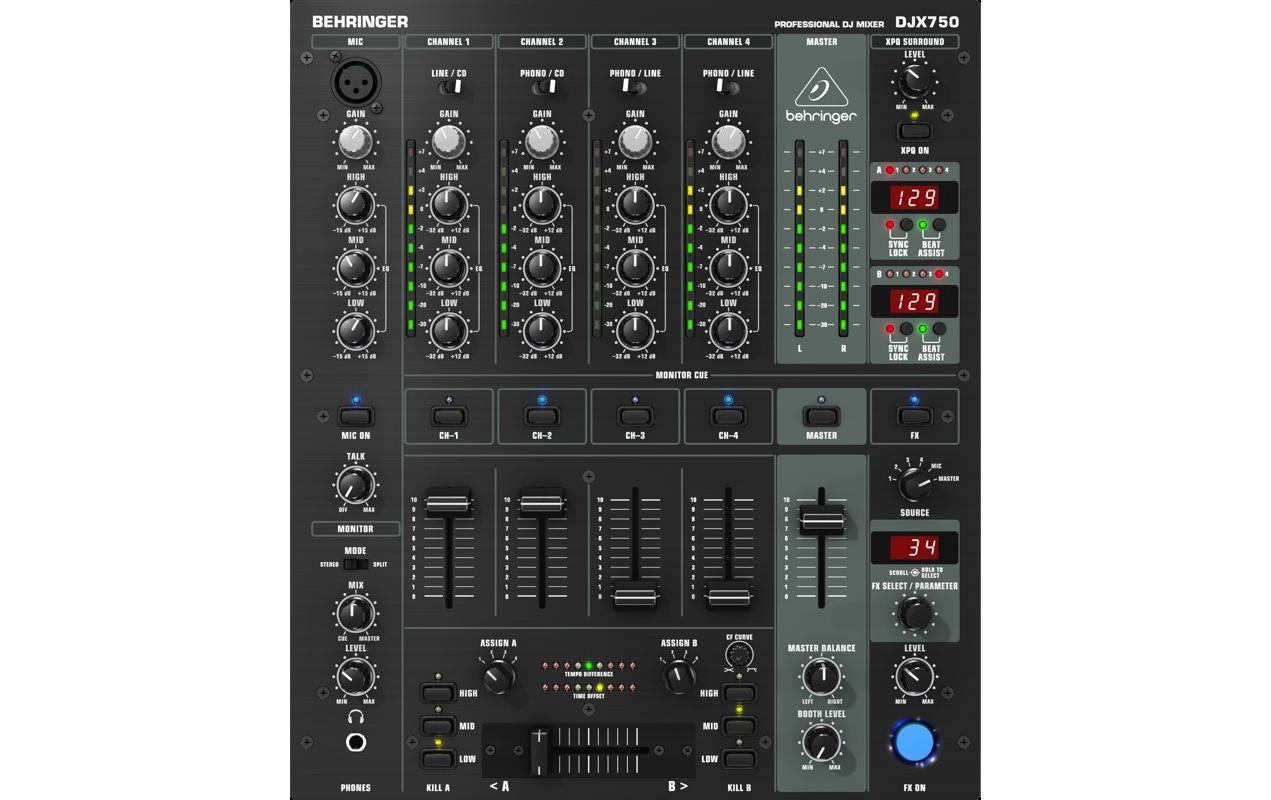Click the MIC gain knob
Image resolution: width=1271 pixels, height=800 pixels.
pyautogui.click(x=355, y=142)
